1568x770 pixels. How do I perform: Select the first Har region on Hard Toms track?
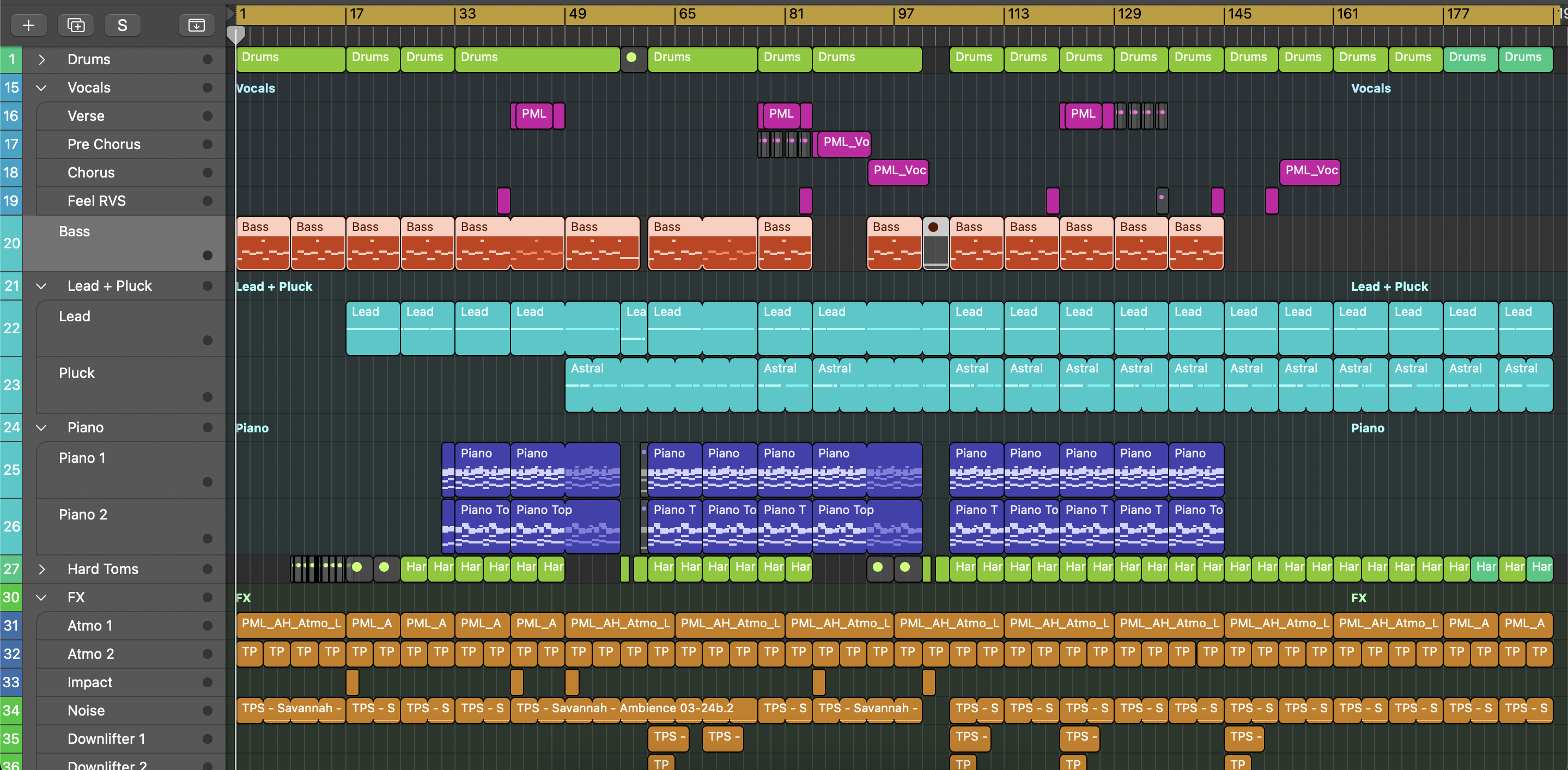tap(415, 569)
